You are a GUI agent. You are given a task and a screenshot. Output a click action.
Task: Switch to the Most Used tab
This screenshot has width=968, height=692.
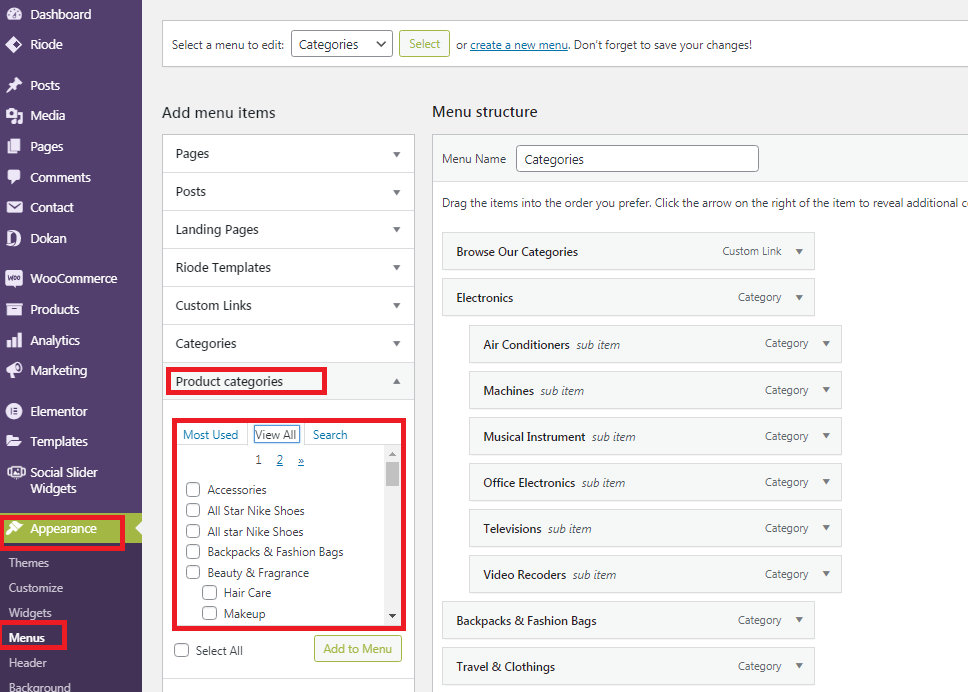click(x=211, y=435)
